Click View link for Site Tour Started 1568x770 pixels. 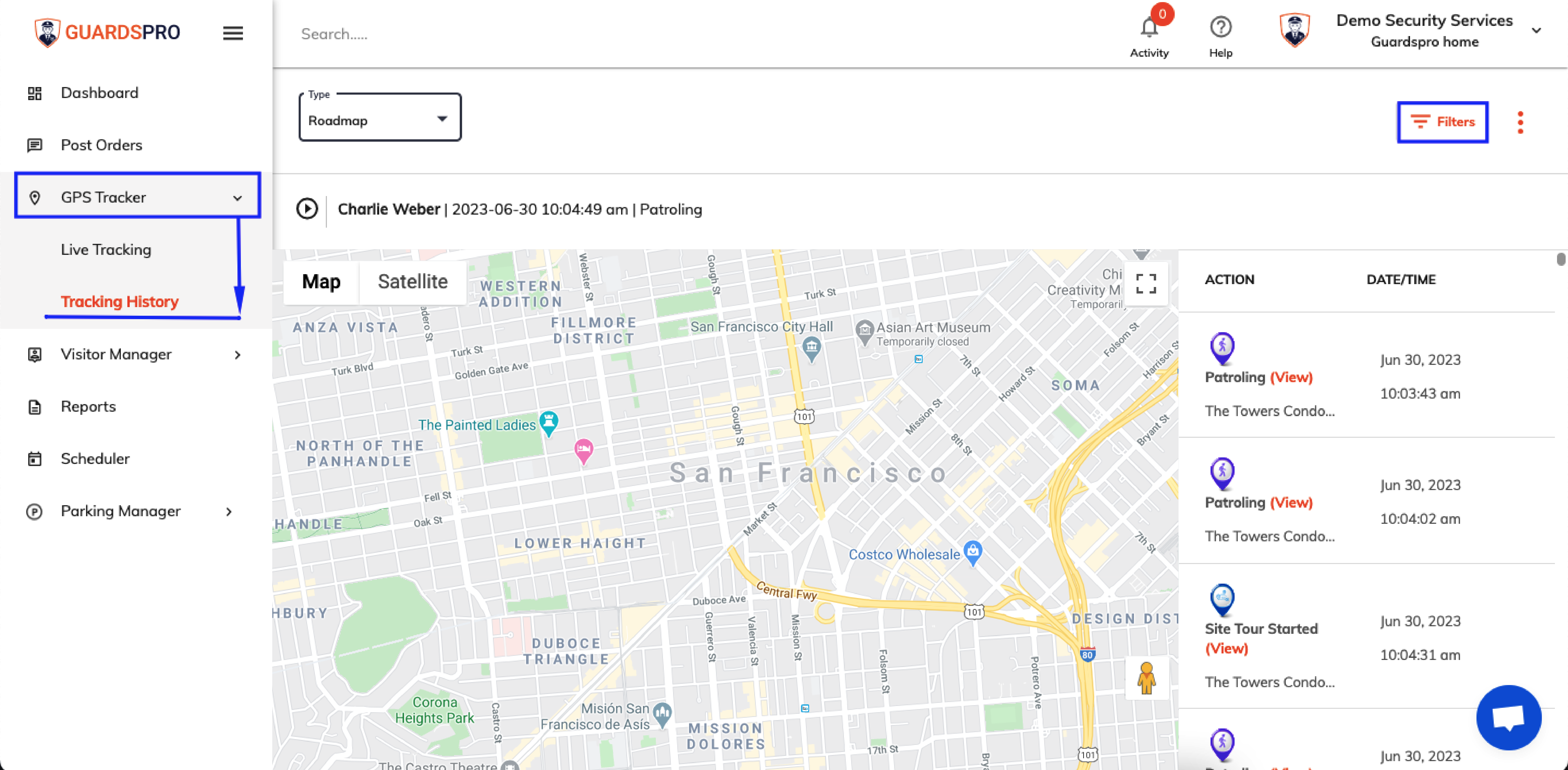1226,648
